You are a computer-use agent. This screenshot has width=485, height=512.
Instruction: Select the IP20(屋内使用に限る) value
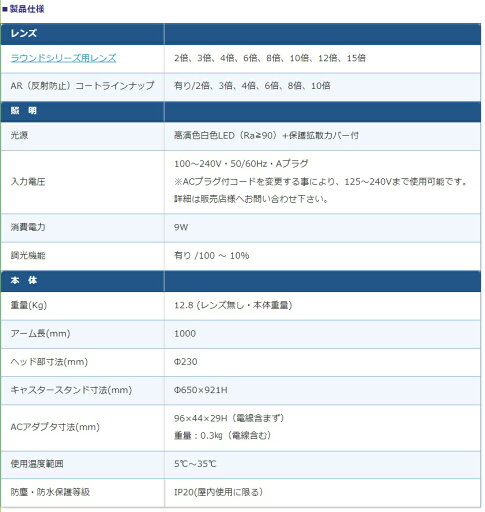pyautogui.click(x=218, y=492)
